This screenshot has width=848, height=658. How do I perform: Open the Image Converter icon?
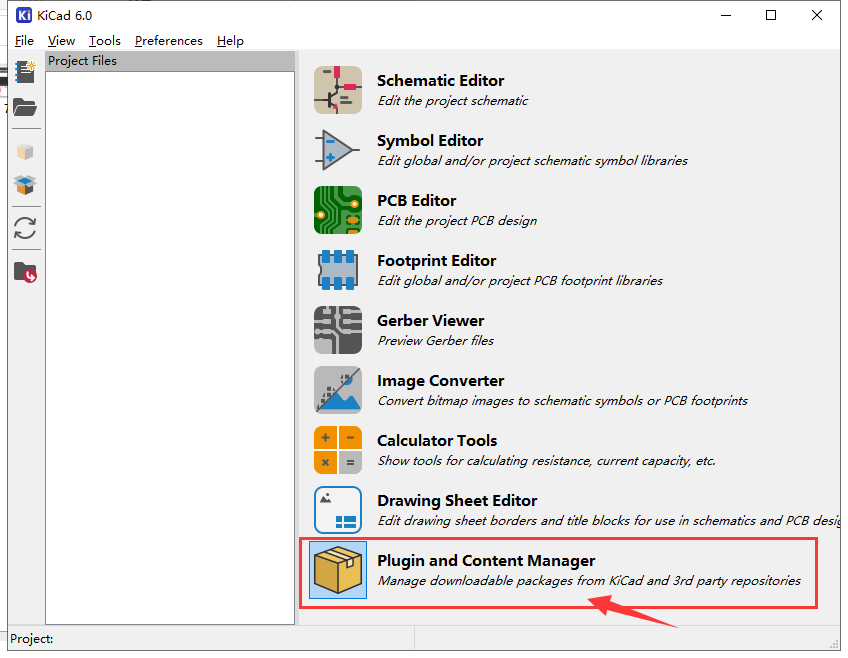(338, 390)
